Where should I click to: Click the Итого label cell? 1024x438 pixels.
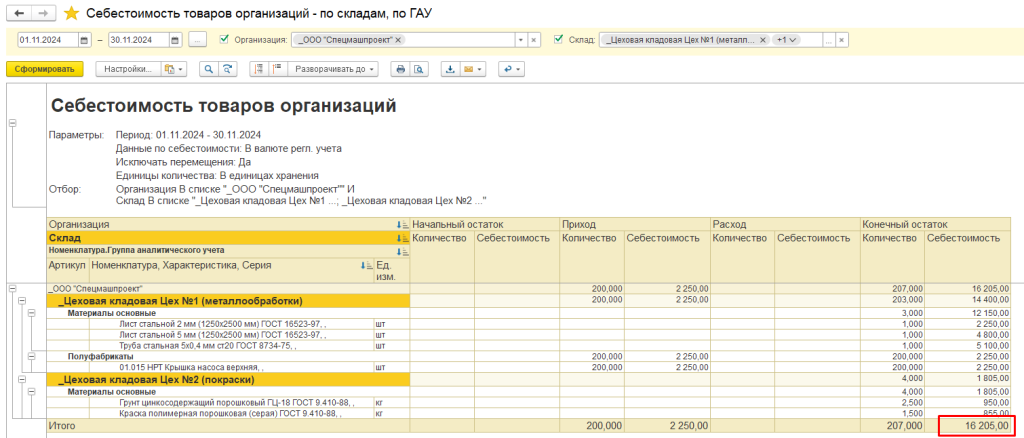(229, 426)
